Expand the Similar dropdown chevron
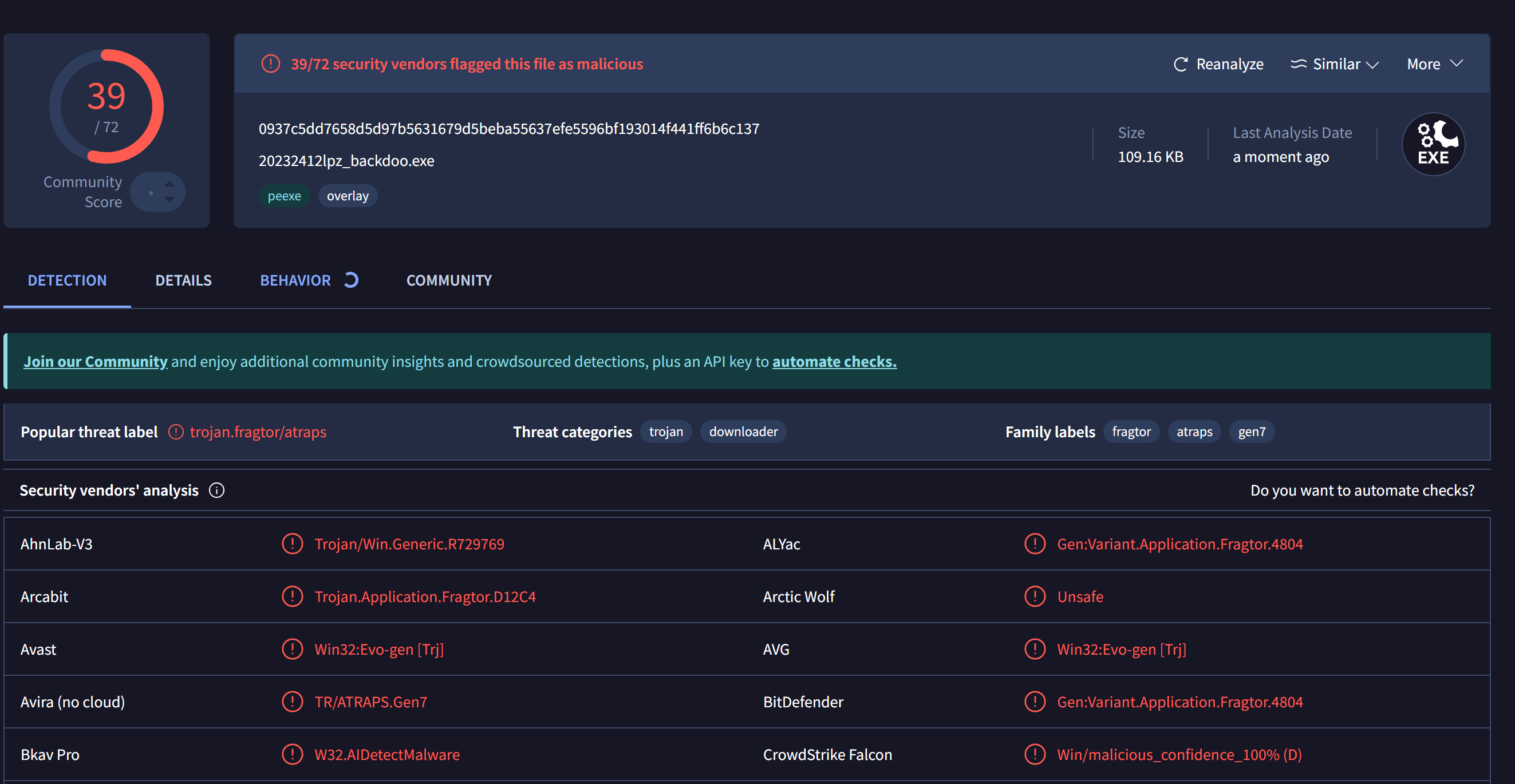 (x=1372, y=64)
